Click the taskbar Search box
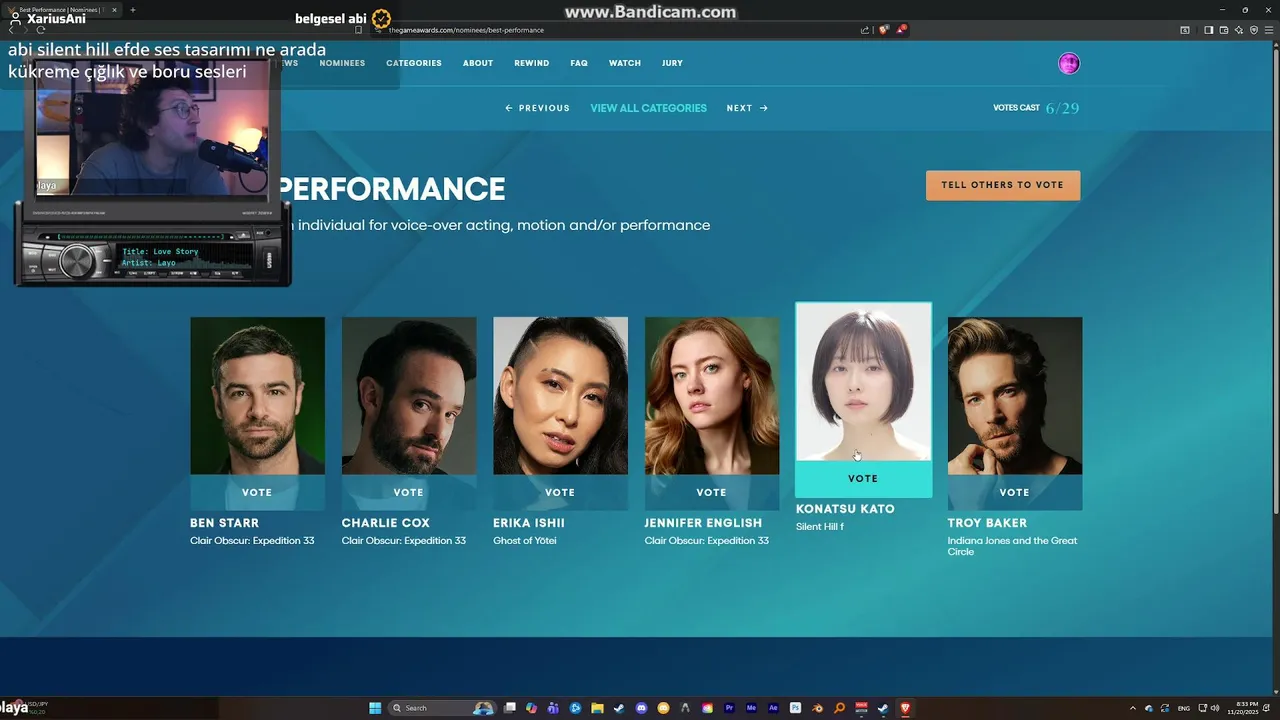The width and height of the screenshot is (1280, 720). pos(443,708)
